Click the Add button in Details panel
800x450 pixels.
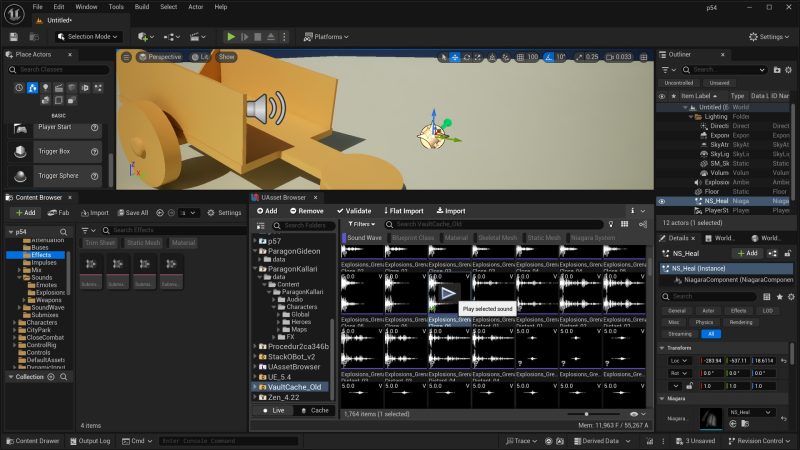click(746, 253)
